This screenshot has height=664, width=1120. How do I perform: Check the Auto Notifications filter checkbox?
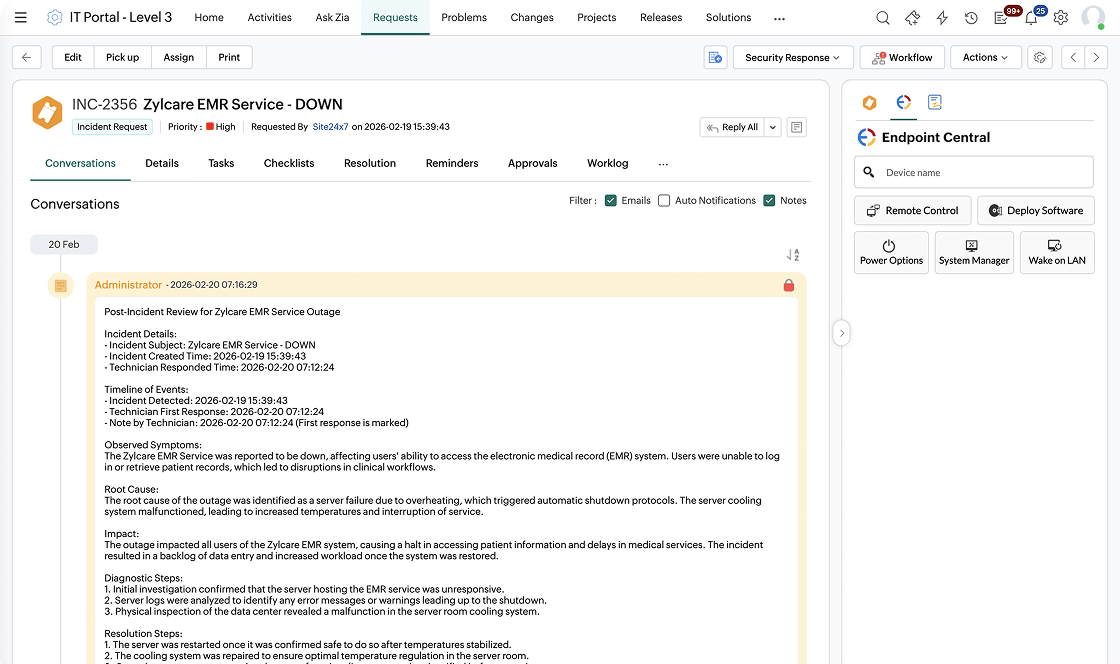664,201
